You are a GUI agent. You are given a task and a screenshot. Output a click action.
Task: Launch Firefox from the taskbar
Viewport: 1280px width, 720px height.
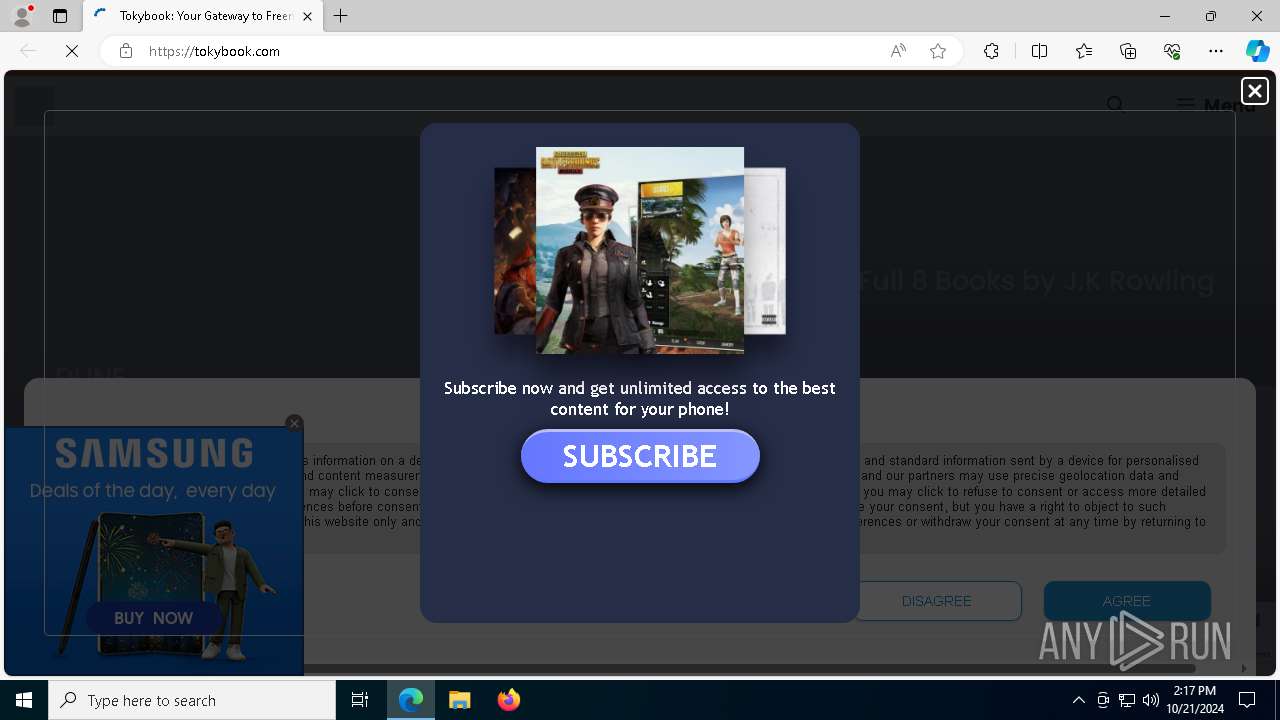508,700
